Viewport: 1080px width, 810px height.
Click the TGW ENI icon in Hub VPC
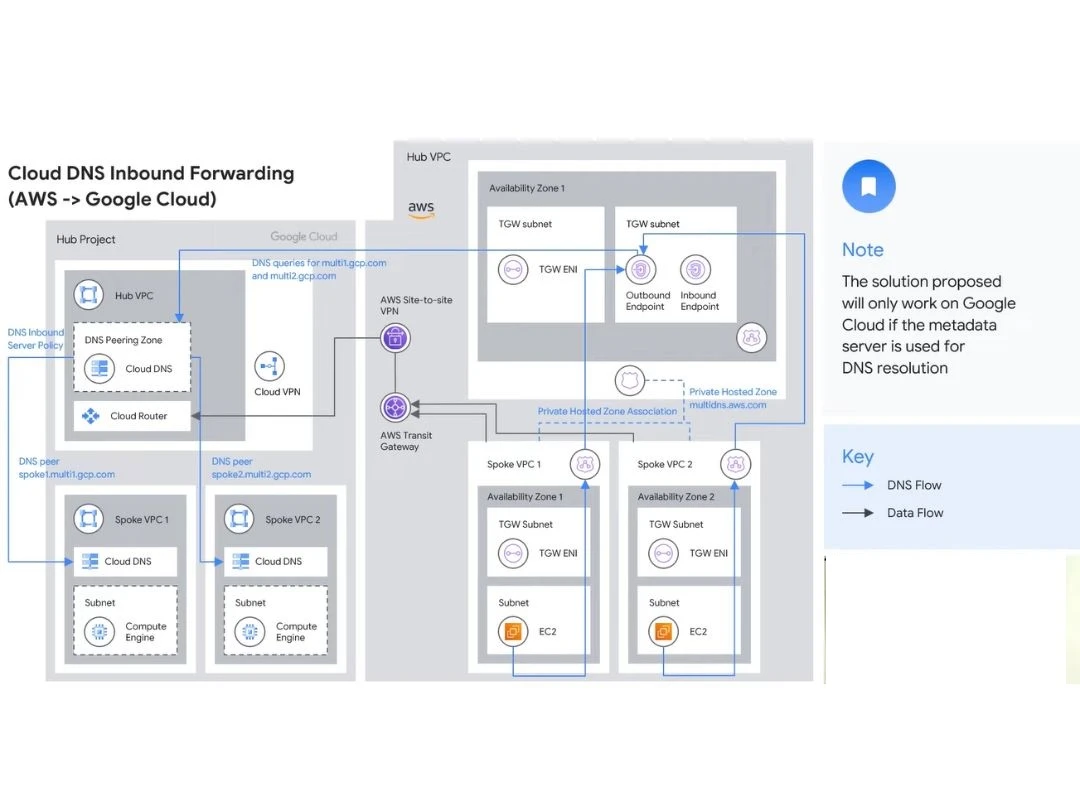tap(514, 269)
